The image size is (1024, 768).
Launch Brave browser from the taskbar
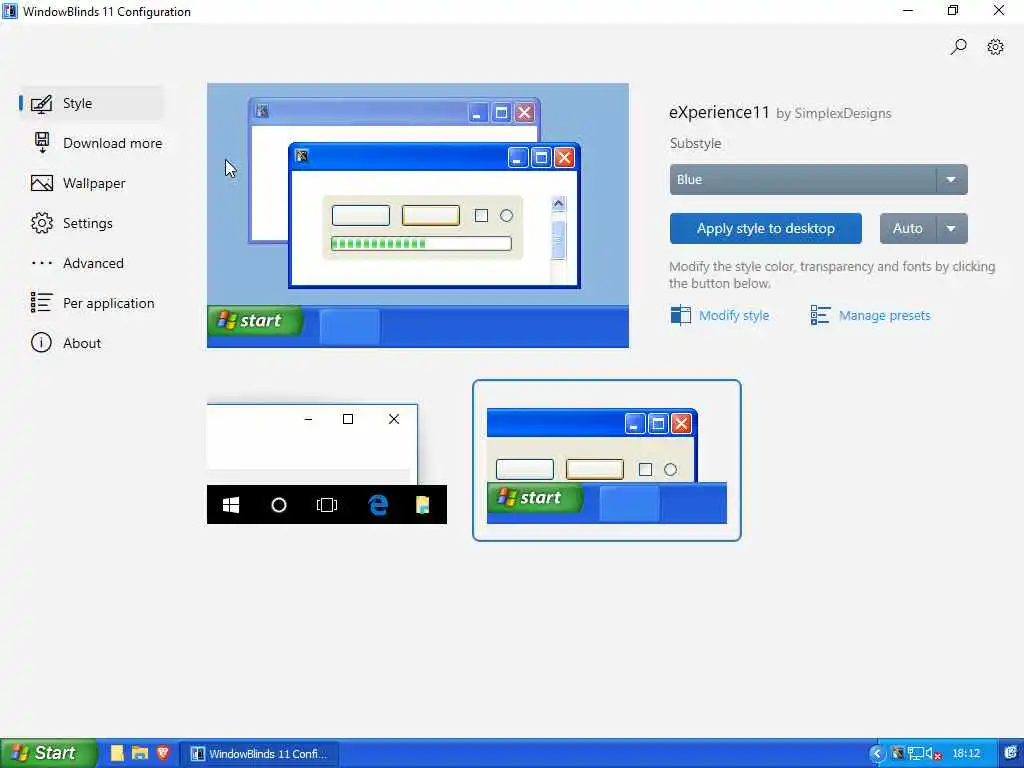click(x=163, y=753)
